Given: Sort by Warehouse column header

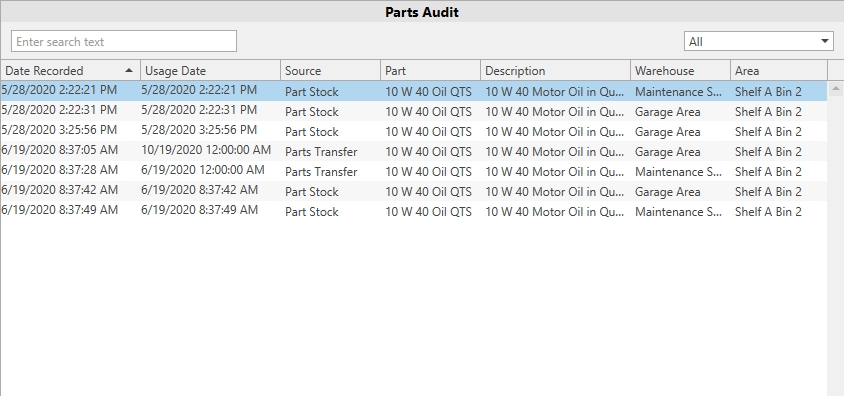Looking at the screenshot, I should [680, 70].
